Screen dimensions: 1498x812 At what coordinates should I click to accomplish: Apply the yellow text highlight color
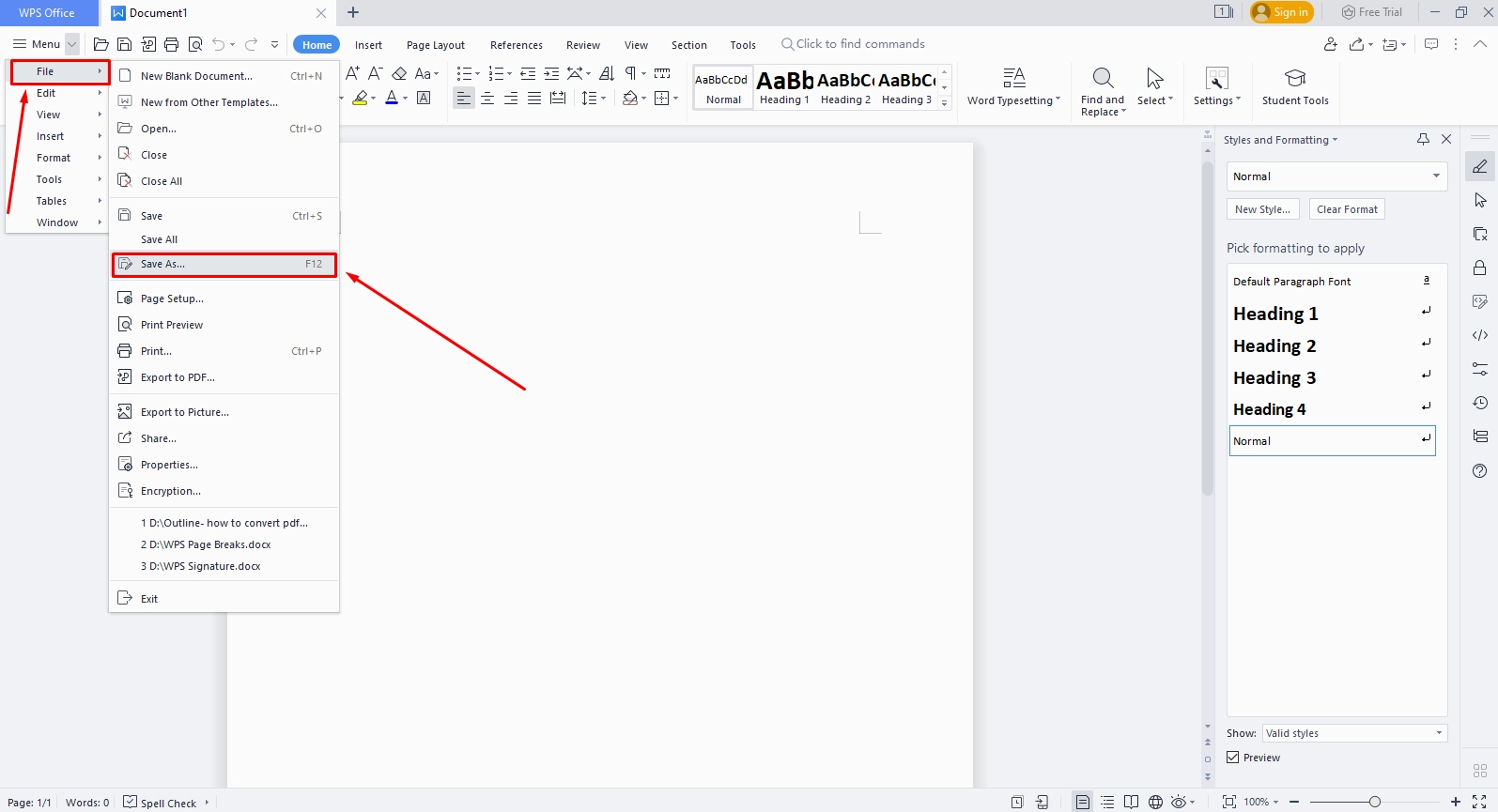(360, 98)
